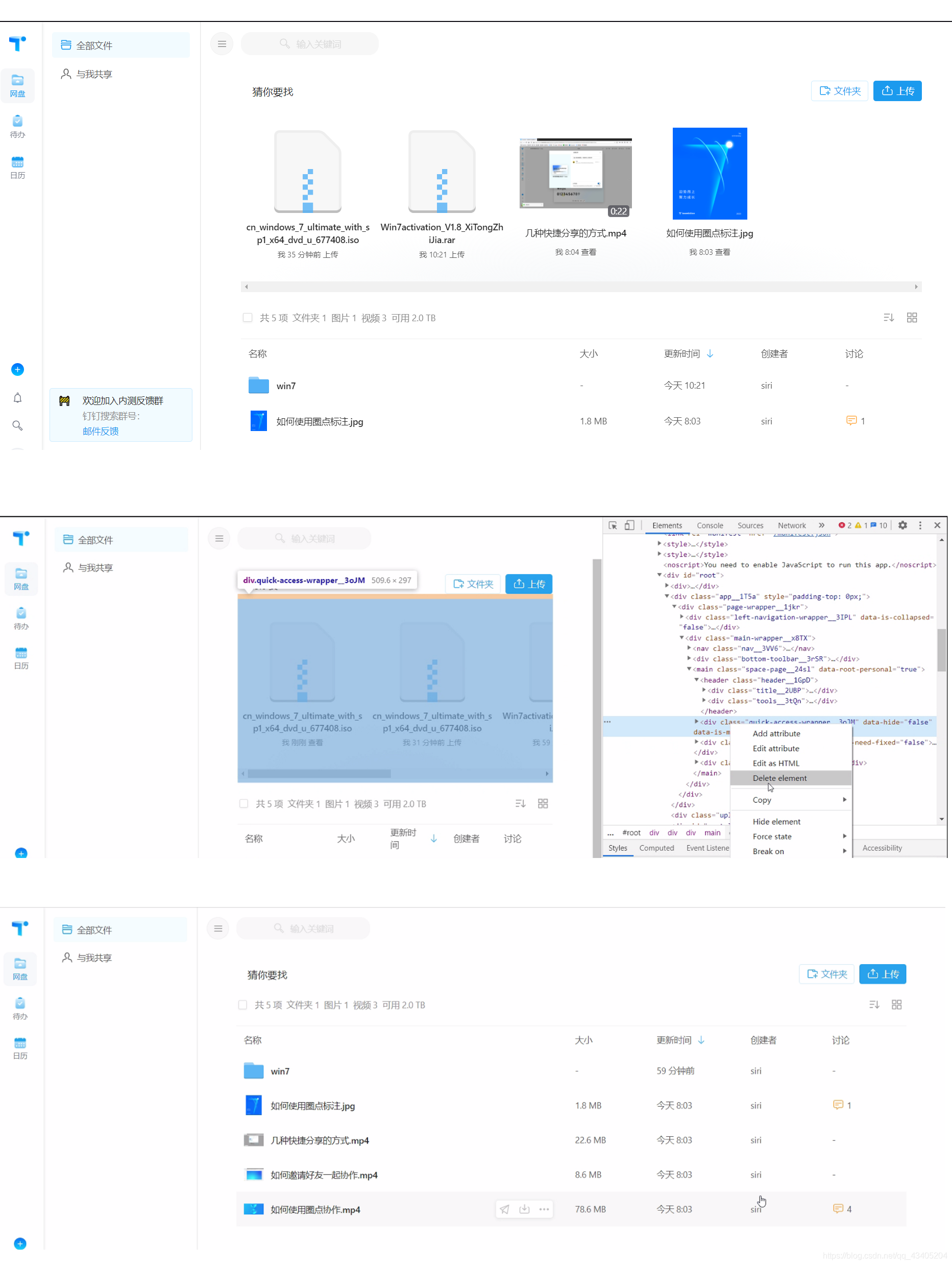Image resolution: width=952 pixels, height=1265 pixels.
Task: Select Hide element in context menu
Action: [x=791, y=821]
